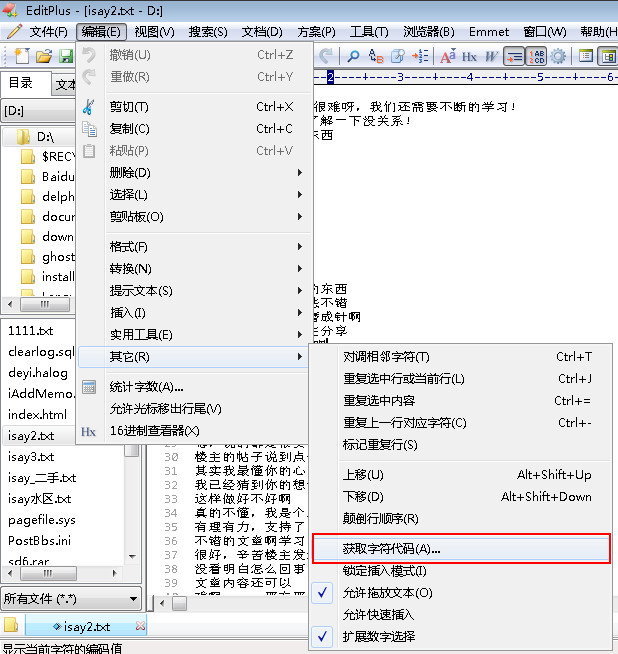Toggle the line number toolbar button

tap(536, 56)
